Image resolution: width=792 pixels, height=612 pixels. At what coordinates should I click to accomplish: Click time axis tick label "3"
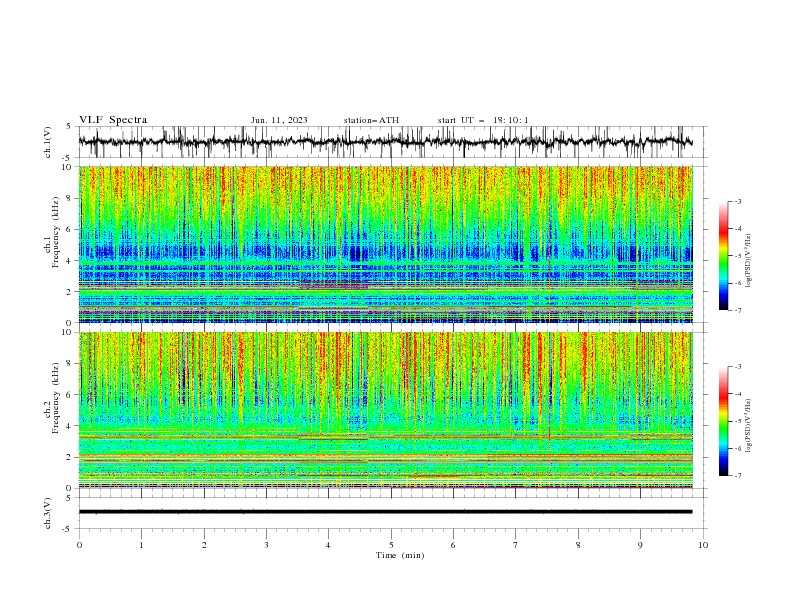266,545
